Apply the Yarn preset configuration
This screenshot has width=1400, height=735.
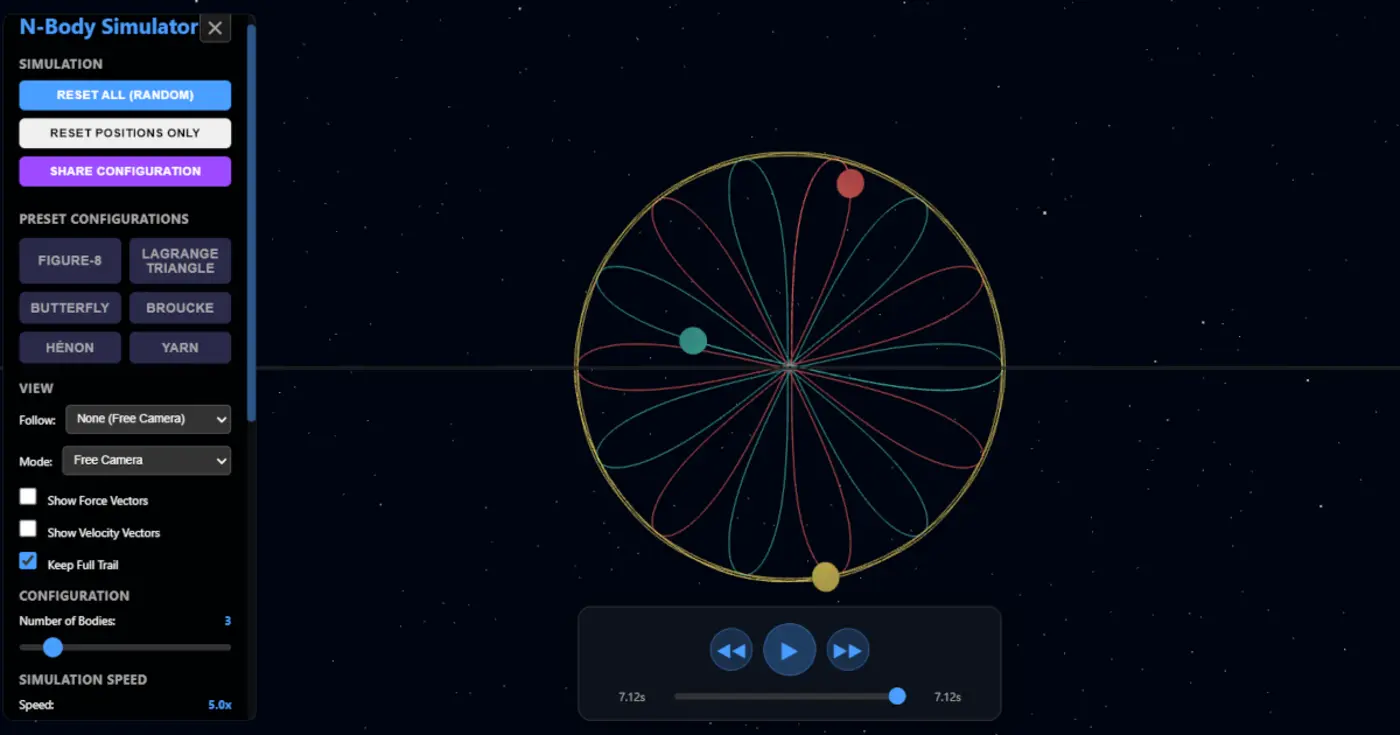[x=180, y=347]
